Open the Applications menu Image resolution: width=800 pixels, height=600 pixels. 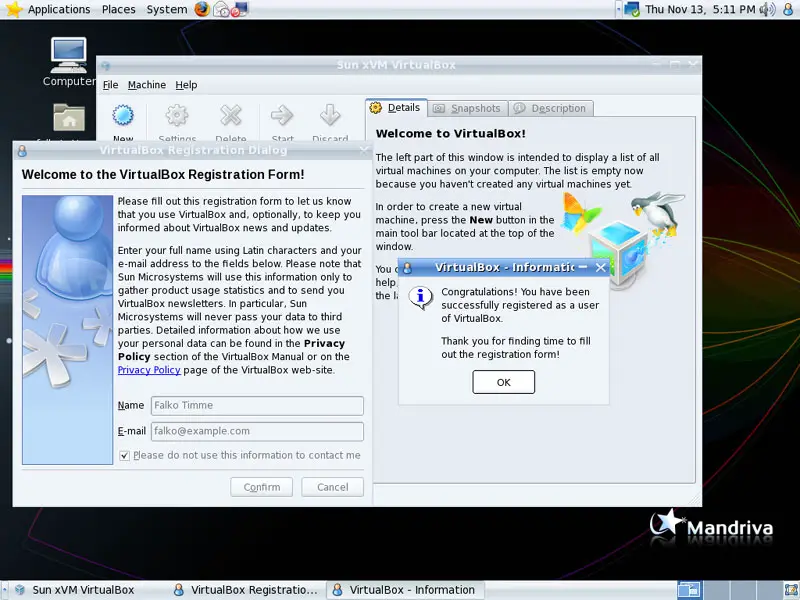59,9
